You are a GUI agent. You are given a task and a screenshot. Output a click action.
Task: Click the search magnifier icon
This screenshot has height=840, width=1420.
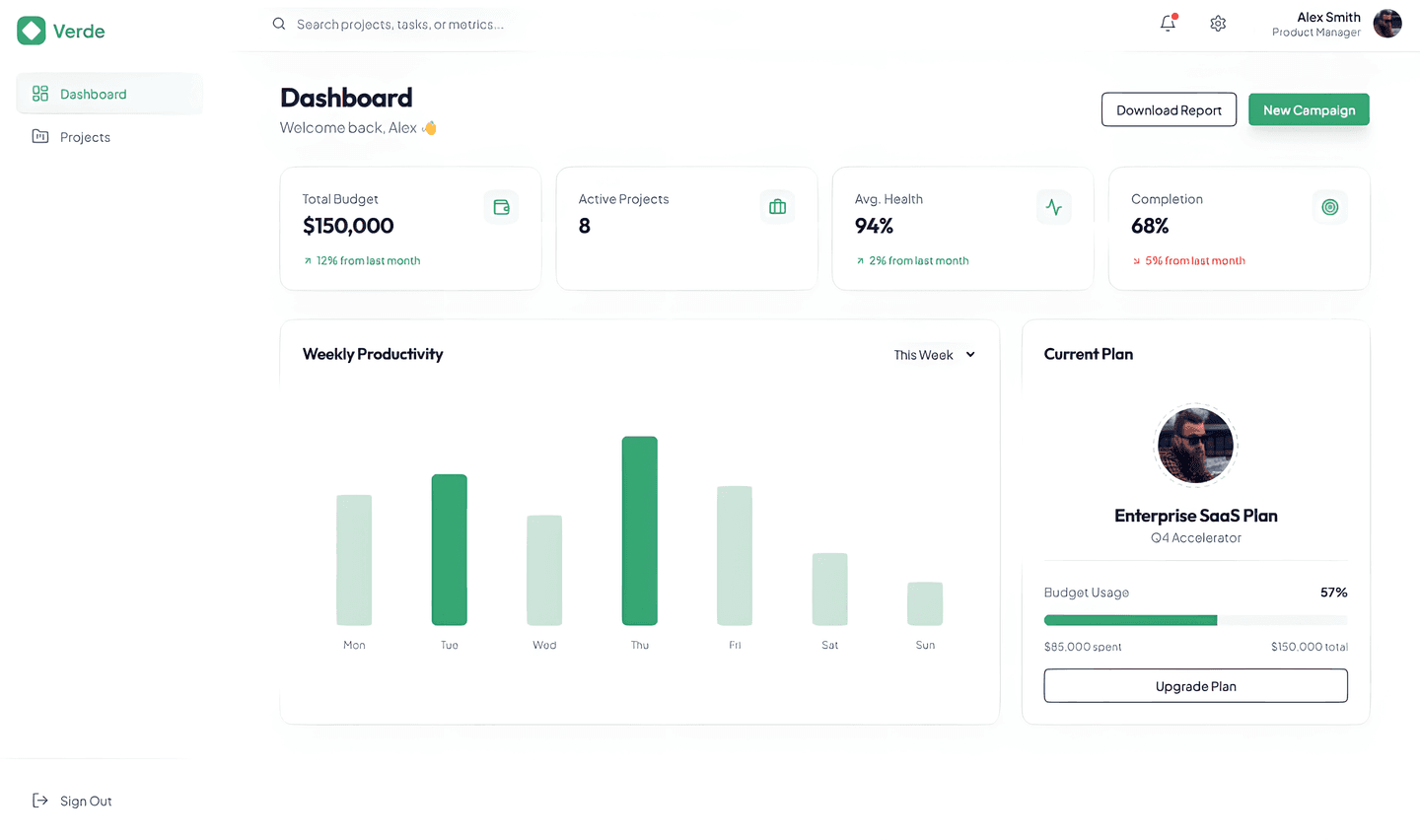(277, 23)
